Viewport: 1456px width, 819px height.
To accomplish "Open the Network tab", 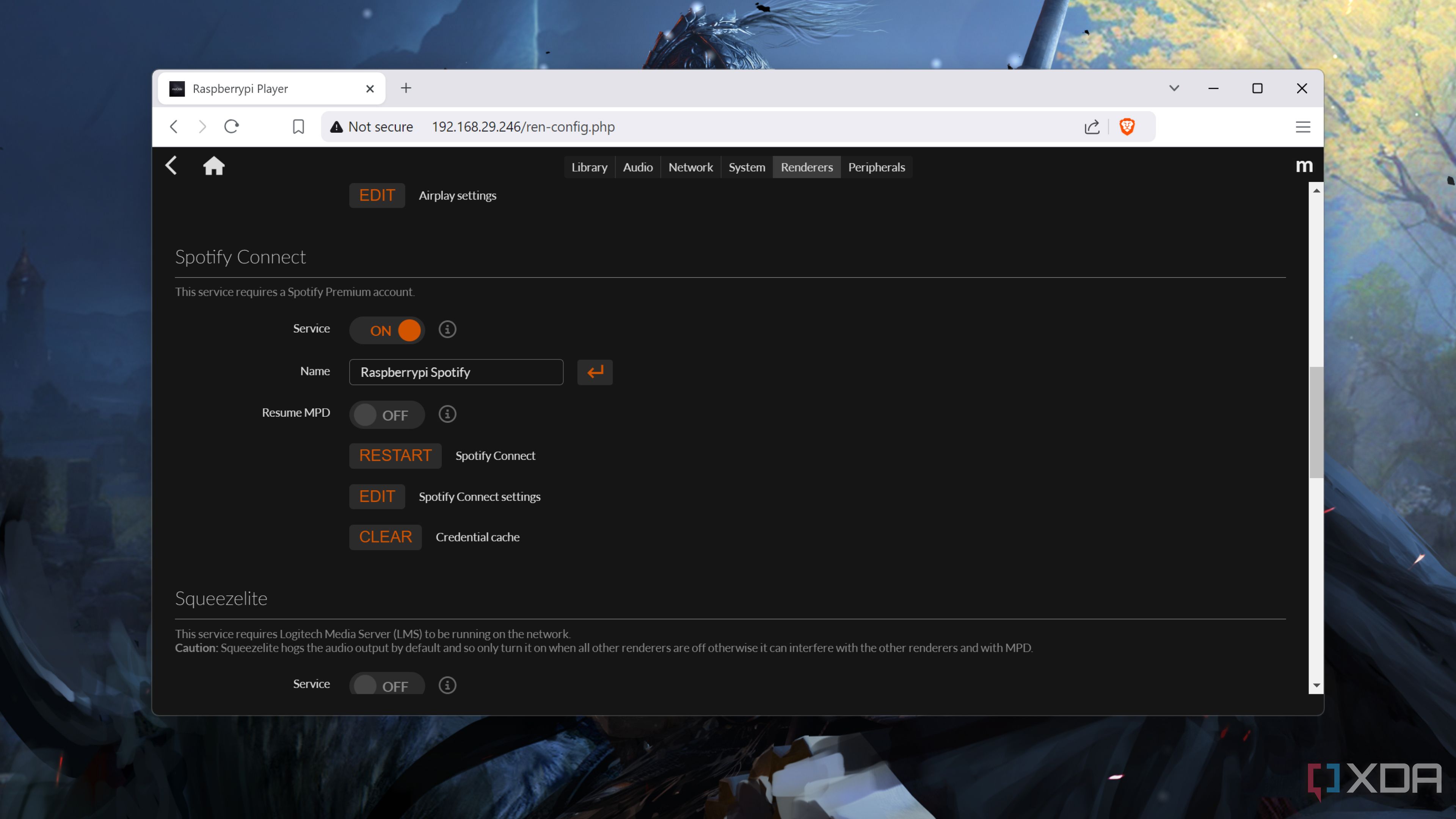I will click(x=690, y=167).
